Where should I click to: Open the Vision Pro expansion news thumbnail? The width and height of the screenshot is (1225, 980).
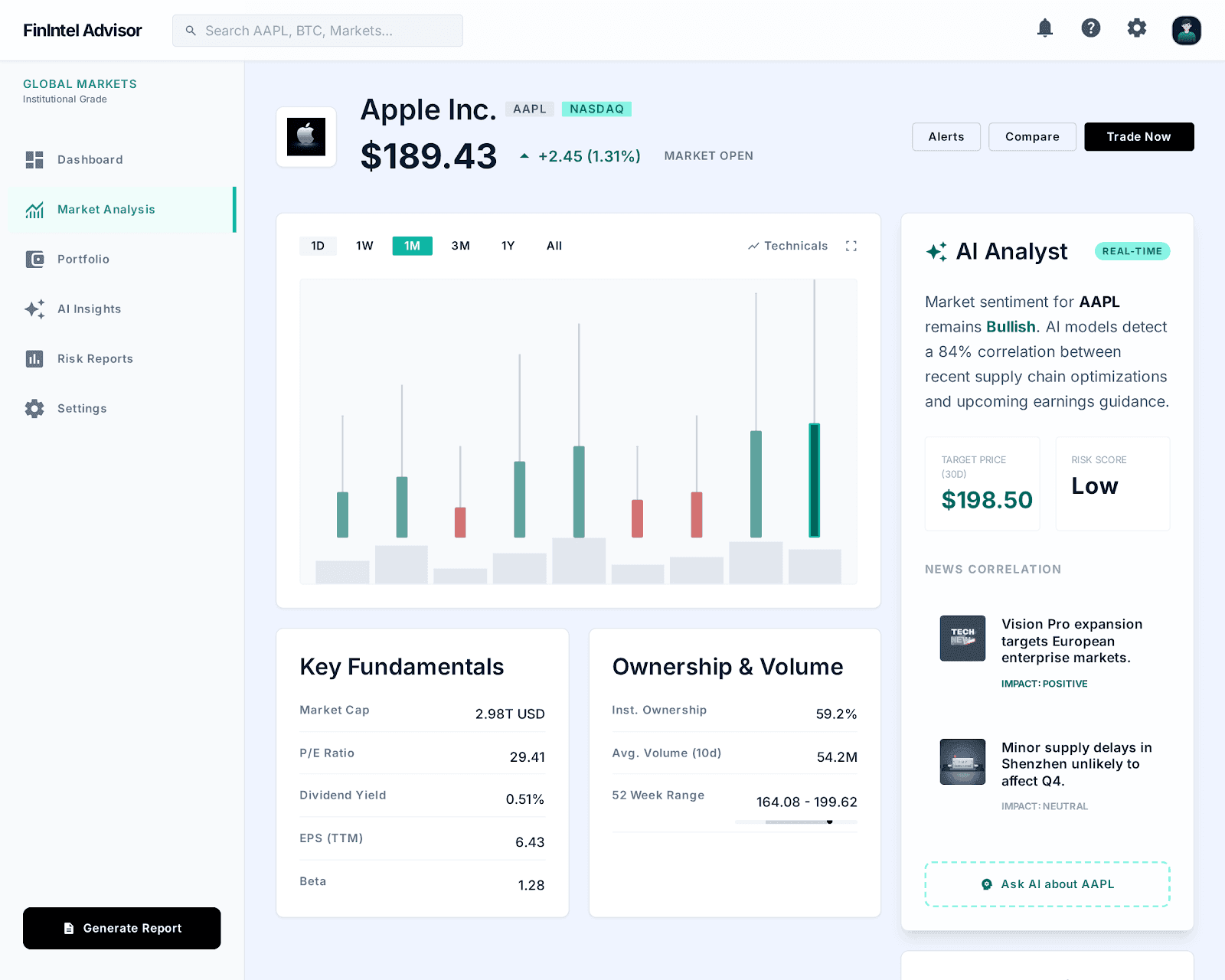tap(963, 639)
